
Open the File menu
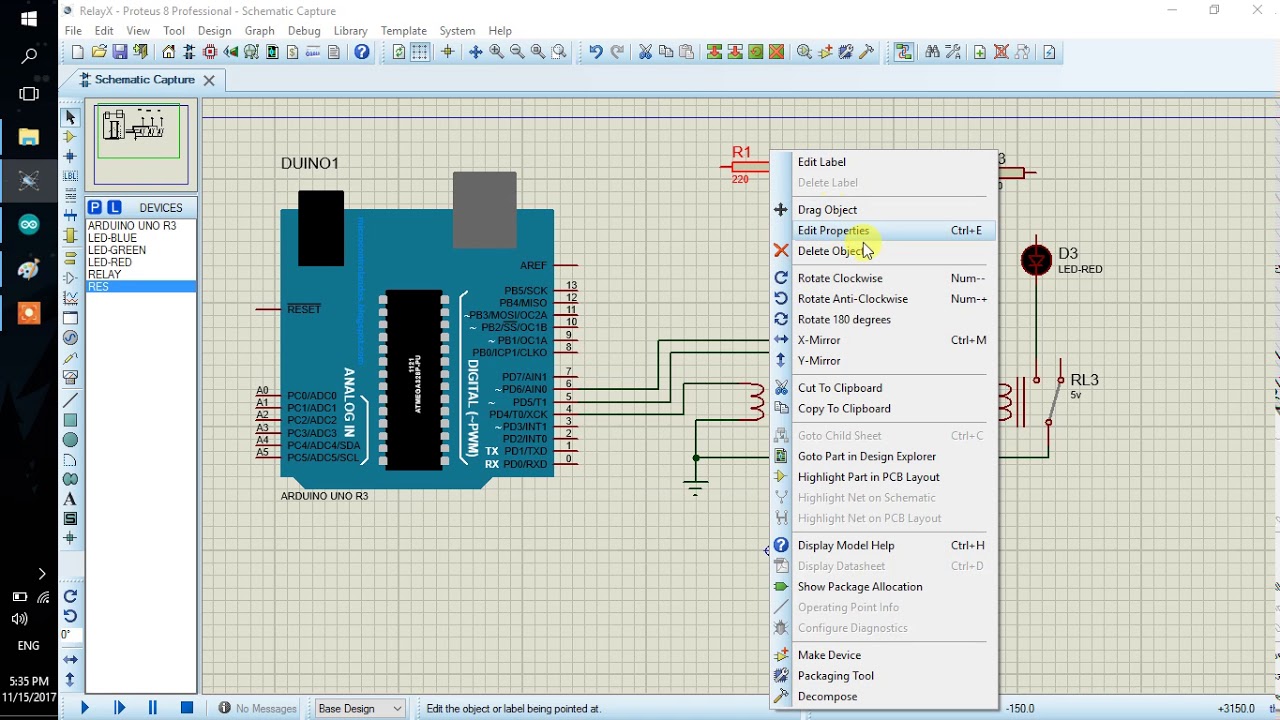[74, 31]
